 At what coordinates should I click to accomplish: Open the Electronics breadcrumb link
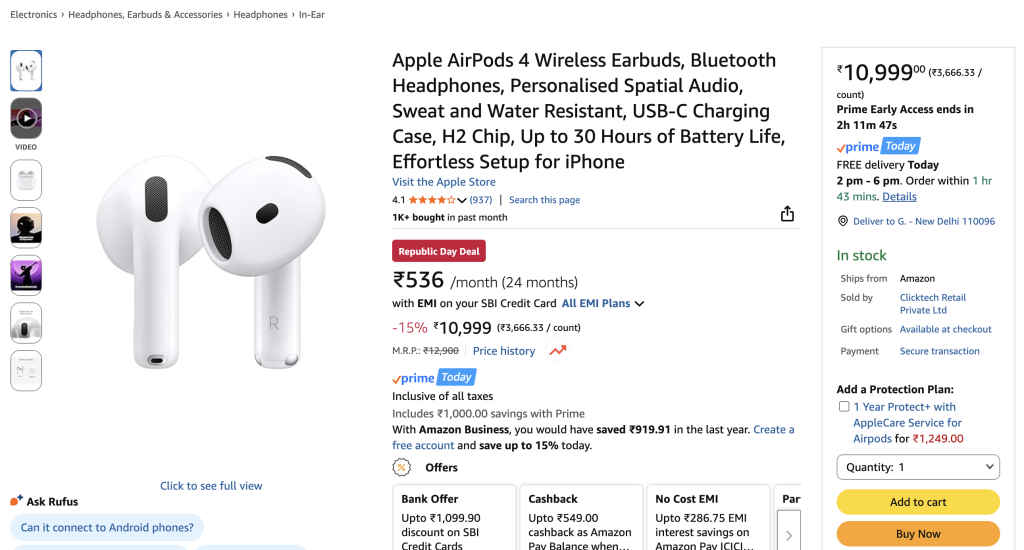(x=33, y=15)
